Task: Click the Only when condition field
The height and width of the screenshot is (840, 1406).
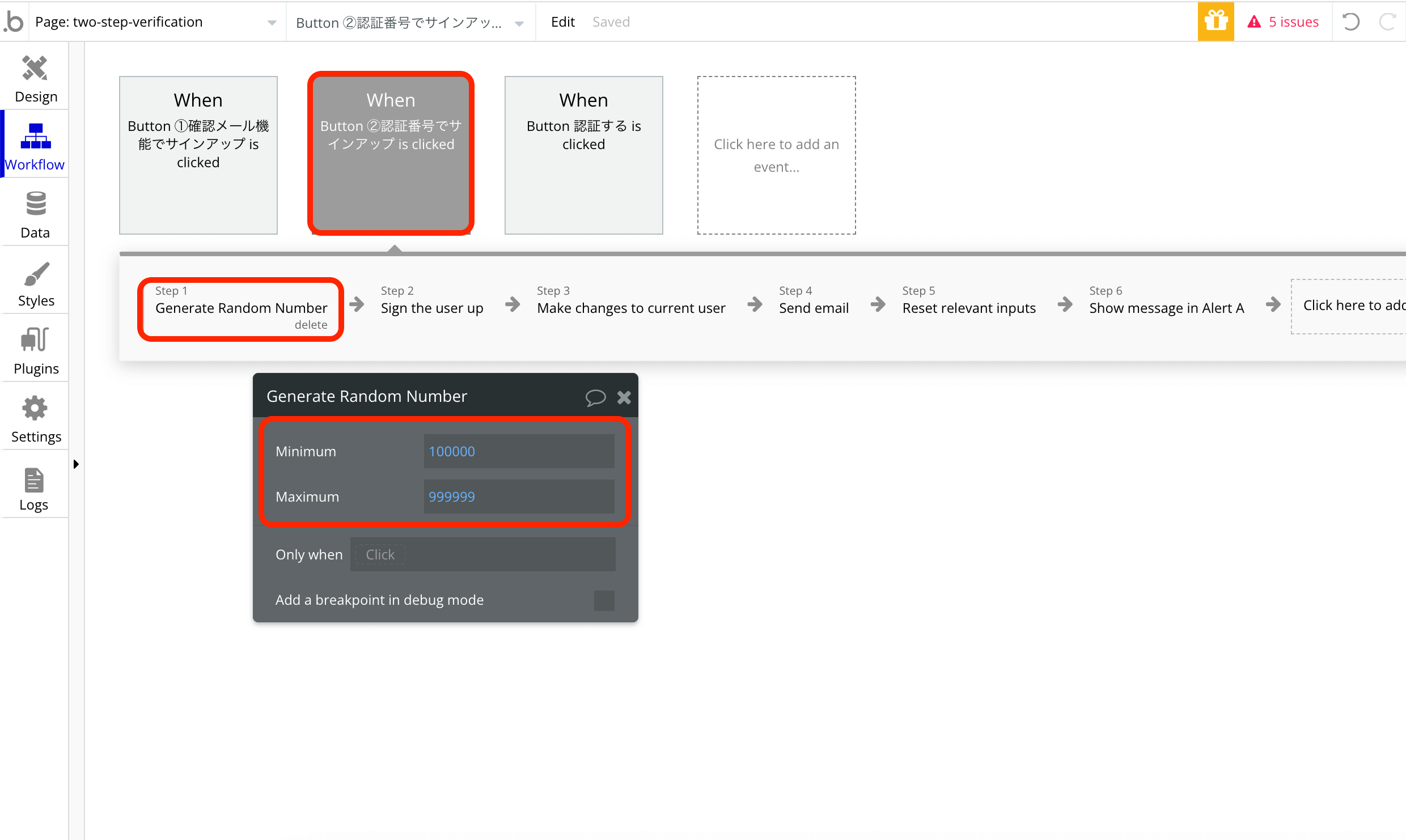Action: click(483, 554)
